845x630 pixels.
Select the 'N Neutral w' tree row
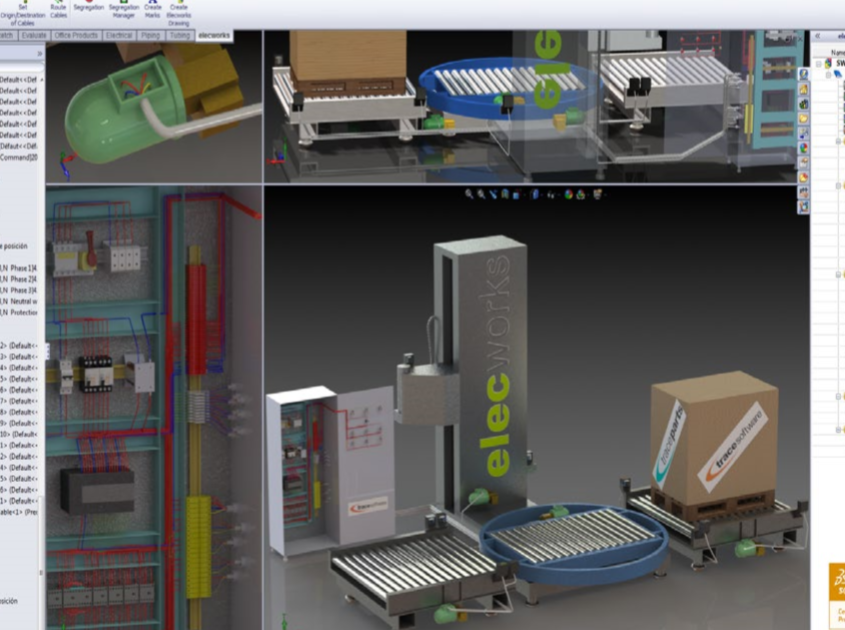point(19,301)
